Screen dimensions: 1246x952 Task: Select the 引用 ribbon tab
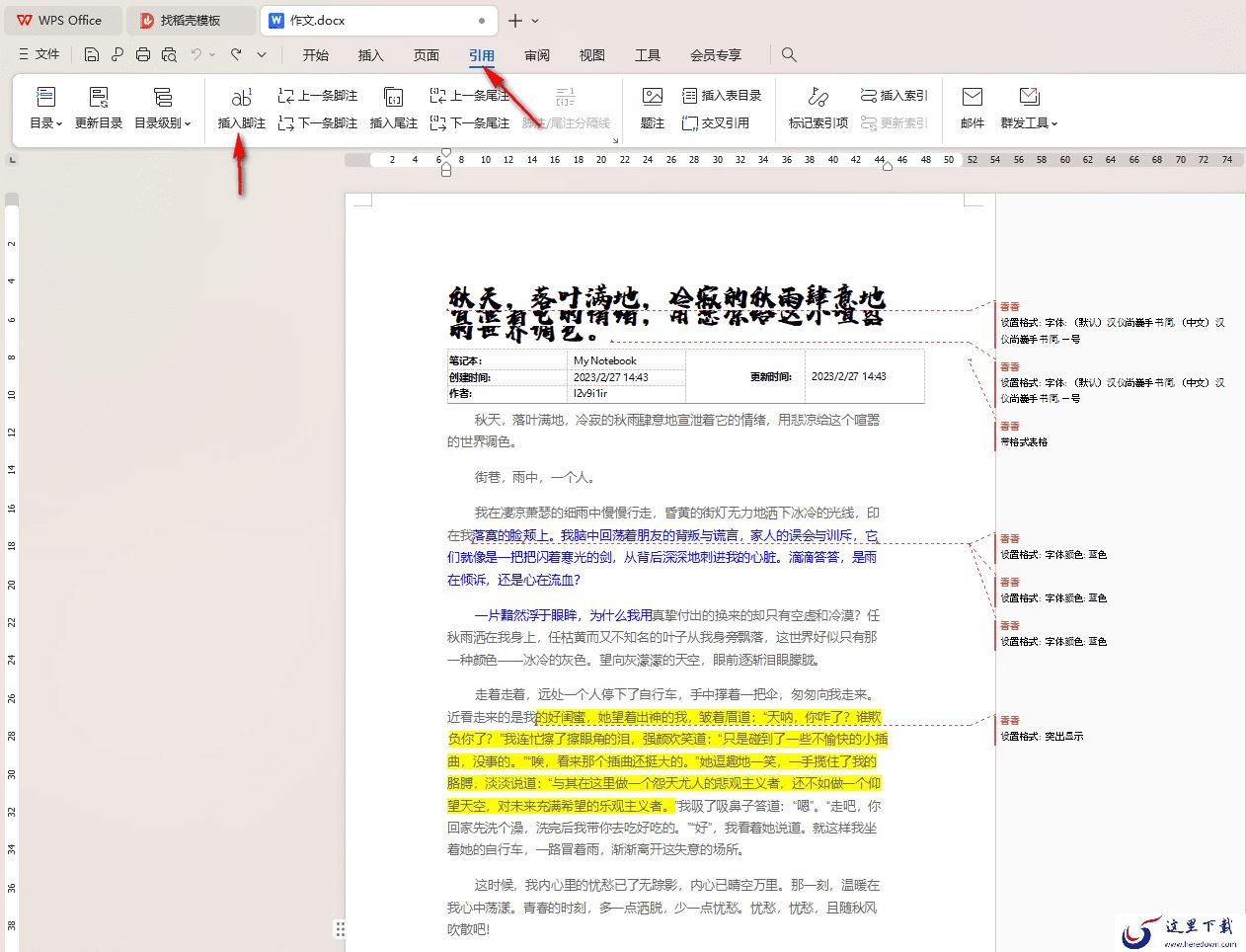[x=482, y=55]
